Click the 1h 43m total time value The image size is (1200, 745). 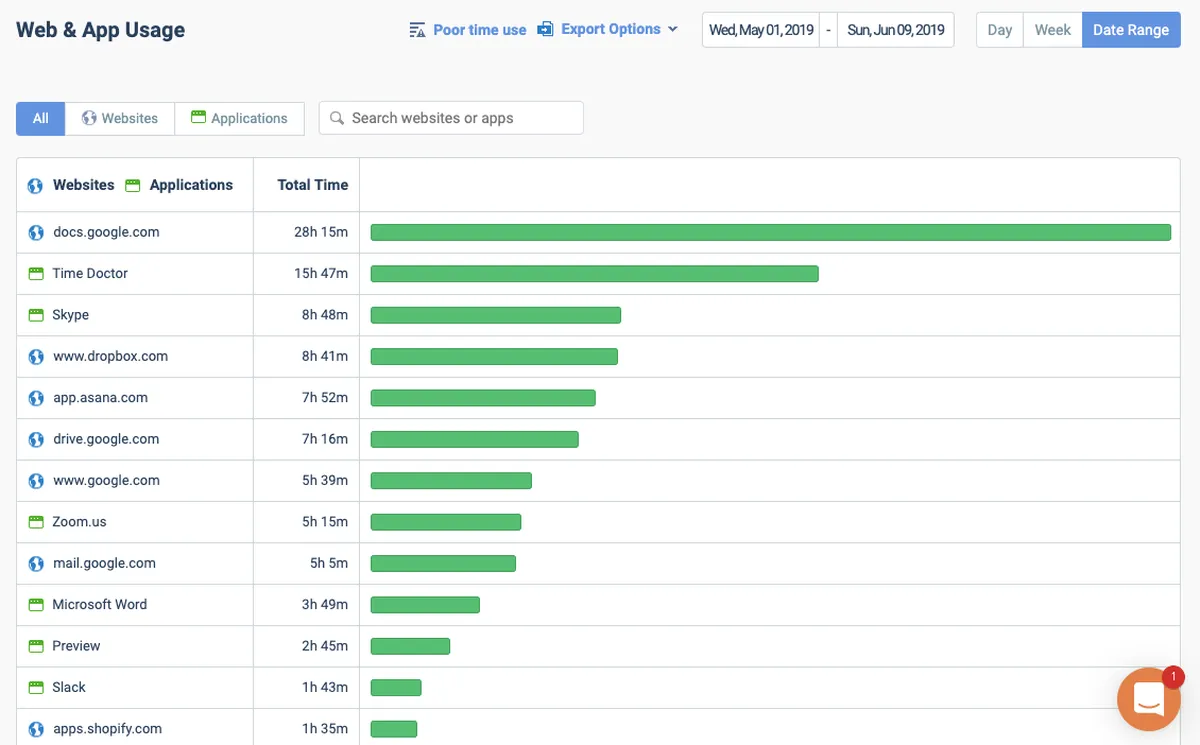325,687
